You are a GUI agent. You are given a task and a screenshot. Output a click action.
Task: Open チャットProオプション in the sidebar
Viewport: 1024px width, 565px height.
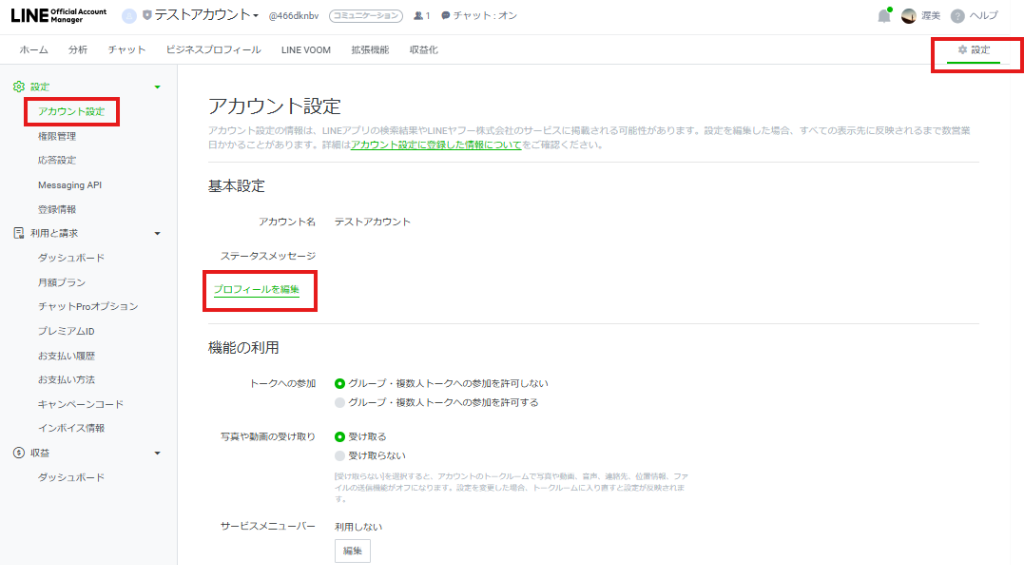click(x=88, y=306)
